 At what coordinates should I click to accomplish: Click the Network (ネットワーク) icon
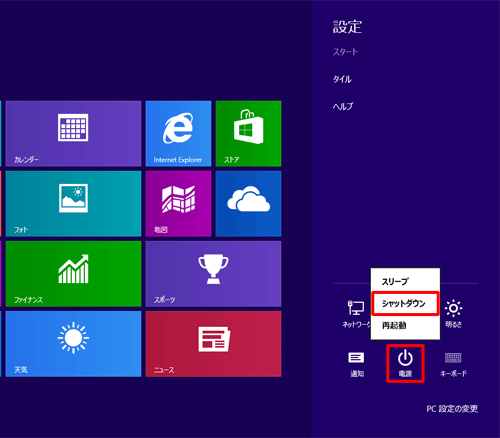click(356, 313)
